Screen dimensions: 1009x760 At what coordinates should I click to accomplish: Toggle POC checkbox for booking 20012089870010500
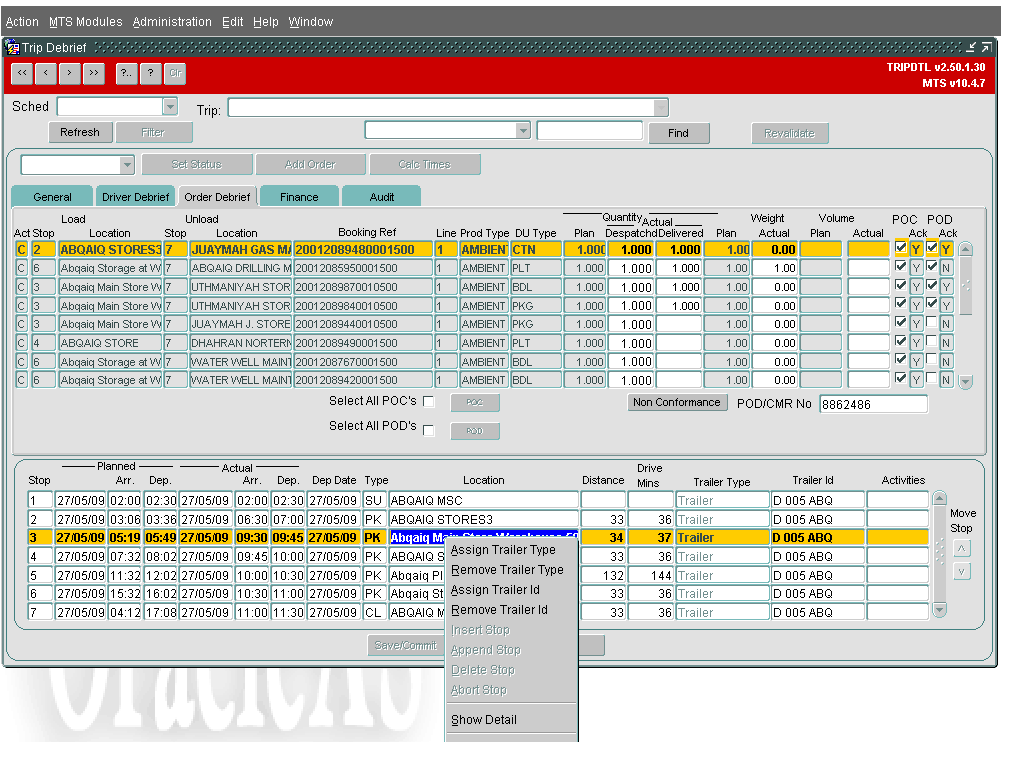[x=901, y=284]
